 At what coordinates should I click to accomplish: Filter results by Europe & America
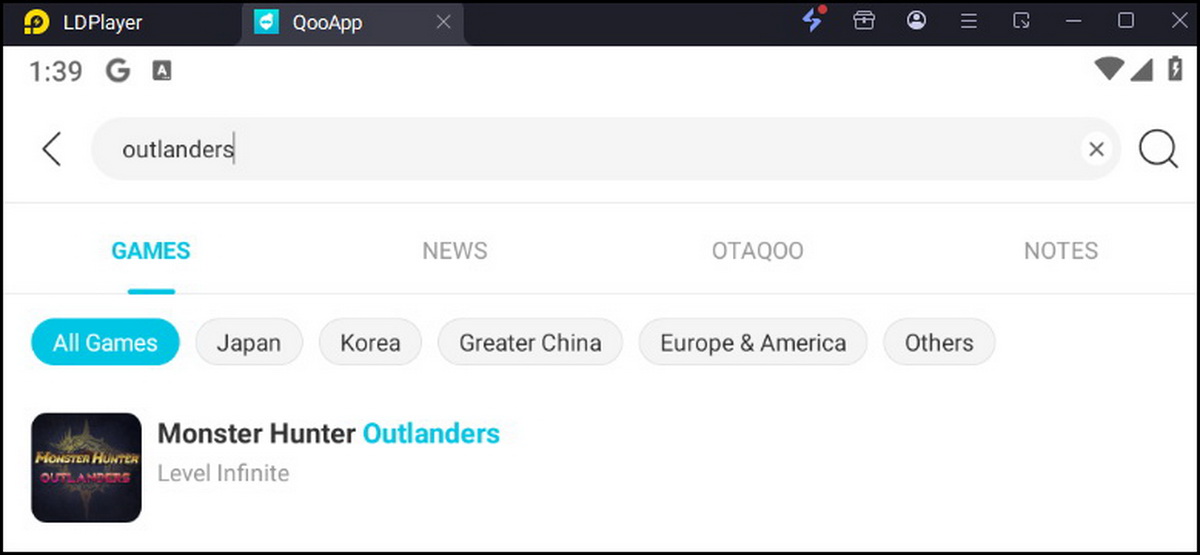753,343
